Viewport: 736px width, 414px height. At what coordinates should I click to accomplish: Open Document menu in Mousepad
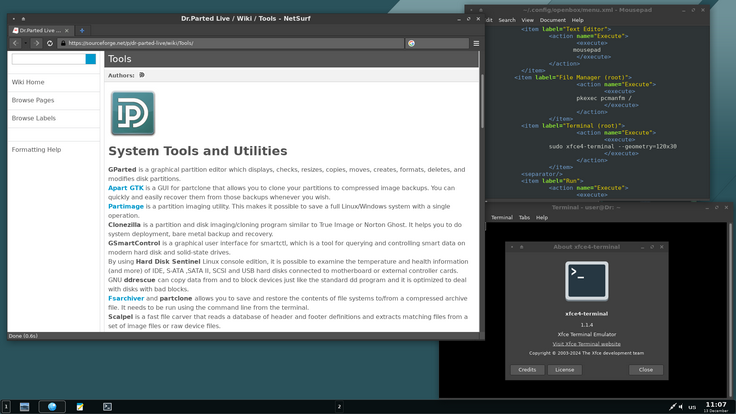coord(552,20)
